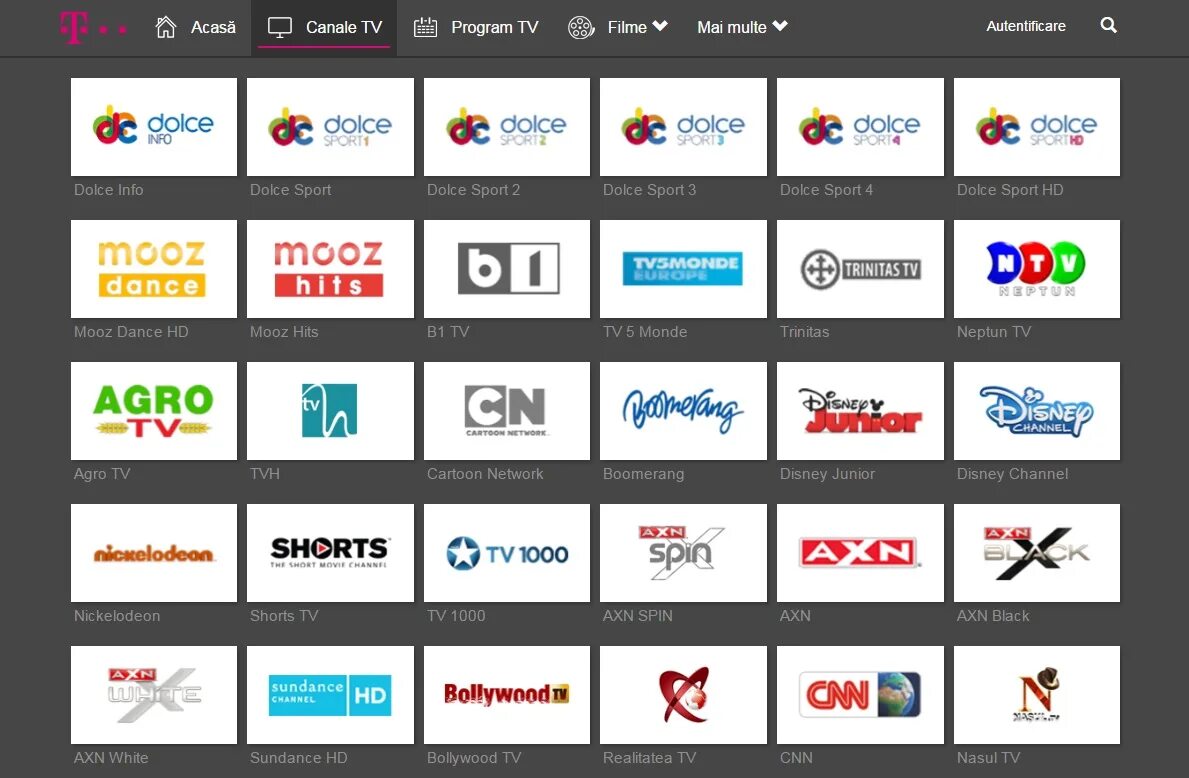The height and width of the screenshot is (778, 1189).
Task: Open the Dolce Sport 4 channel logo
Action: point(860,127)
